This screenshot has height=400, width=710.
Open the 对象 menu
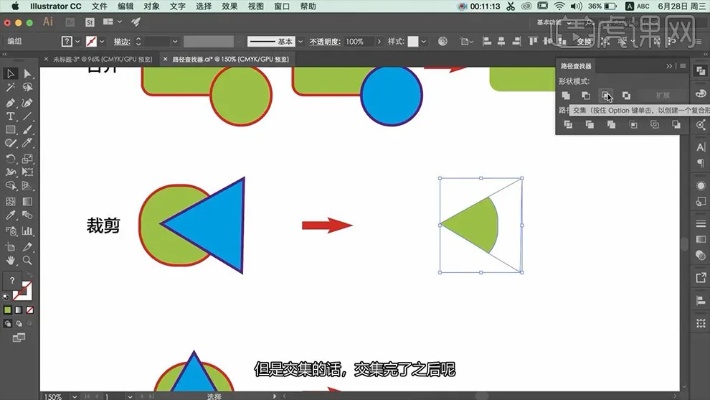152,6
